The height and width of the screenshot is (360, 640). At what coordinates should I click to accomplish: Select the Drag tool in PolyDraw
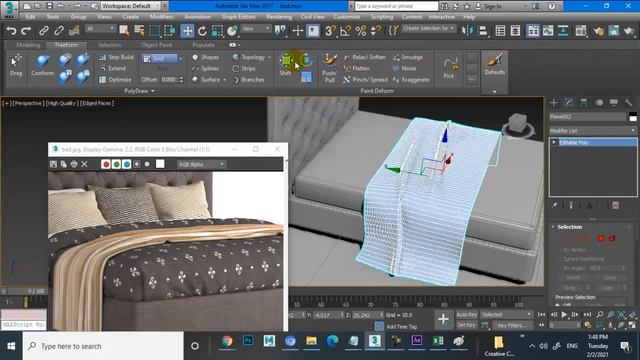(x=16, y=65)
